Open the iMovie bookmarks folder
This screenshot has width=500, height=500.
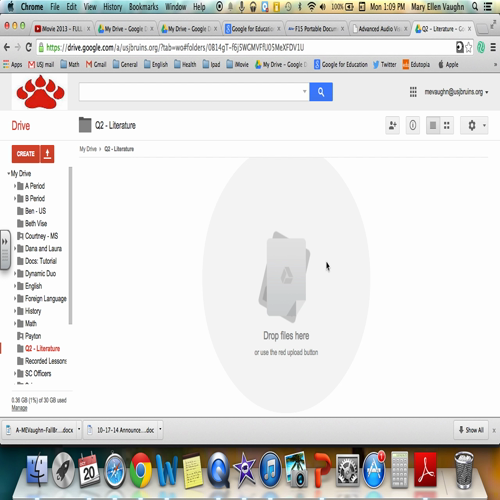point(237,64)
